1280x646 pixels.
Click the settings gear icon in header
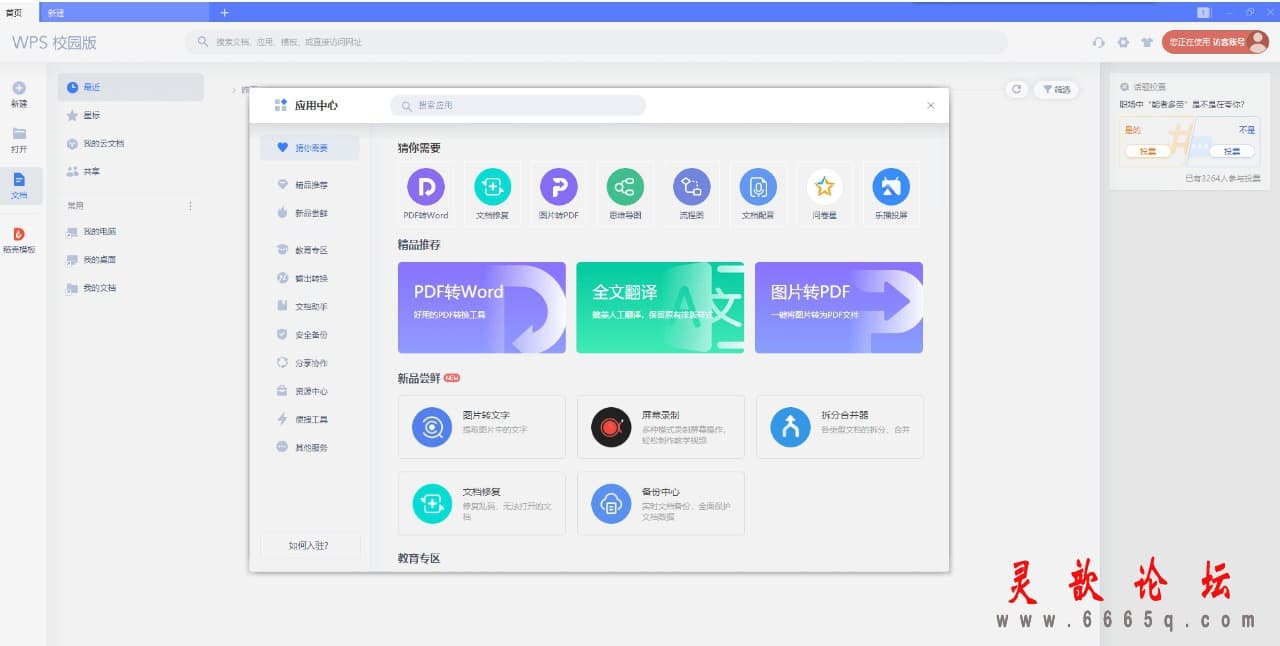[x=1123, y=42]
